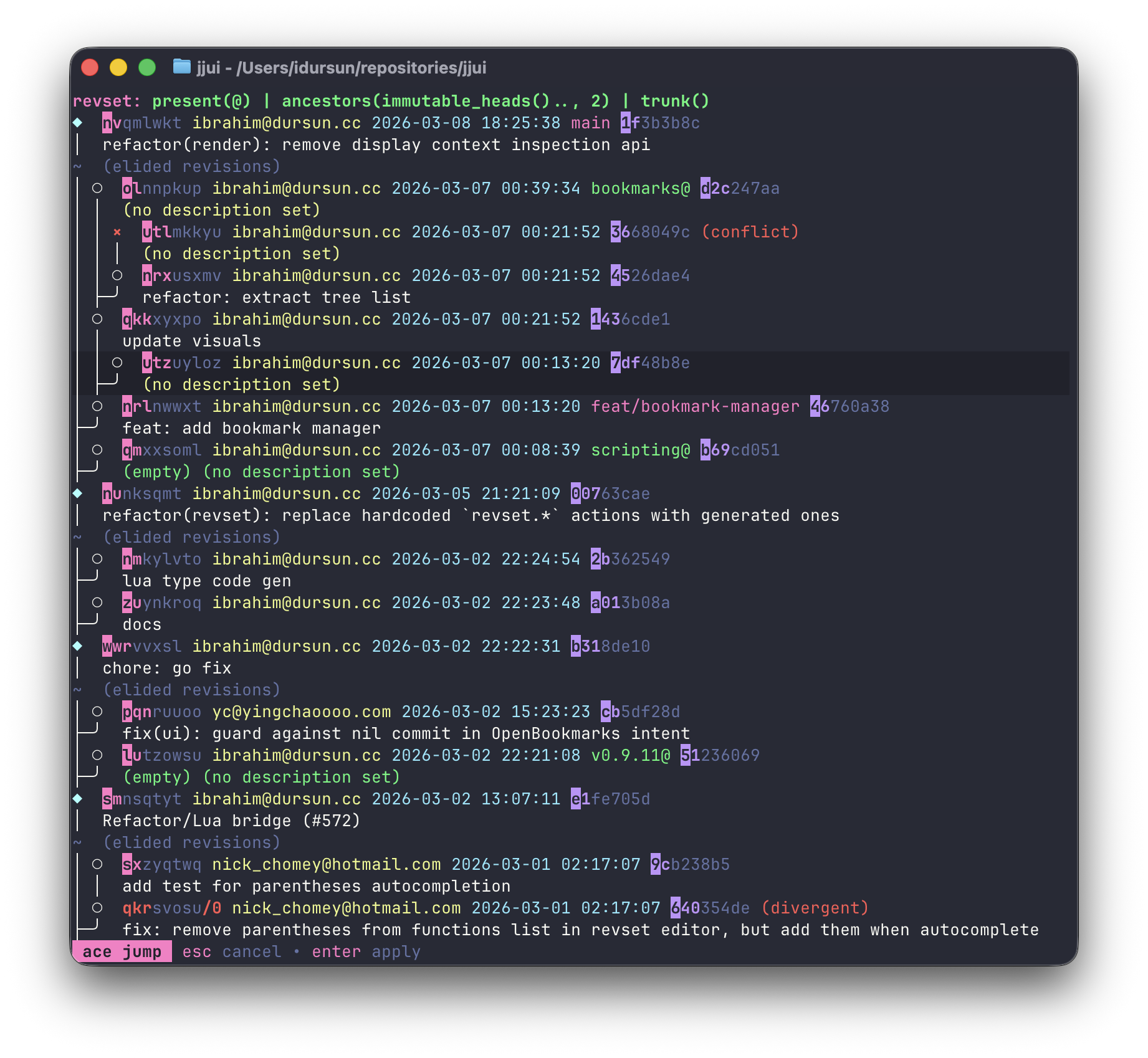Screen dimensions: 1148x1058
Task: Click circle node beside pqnruuoo revision
Action: pos(97,712)
